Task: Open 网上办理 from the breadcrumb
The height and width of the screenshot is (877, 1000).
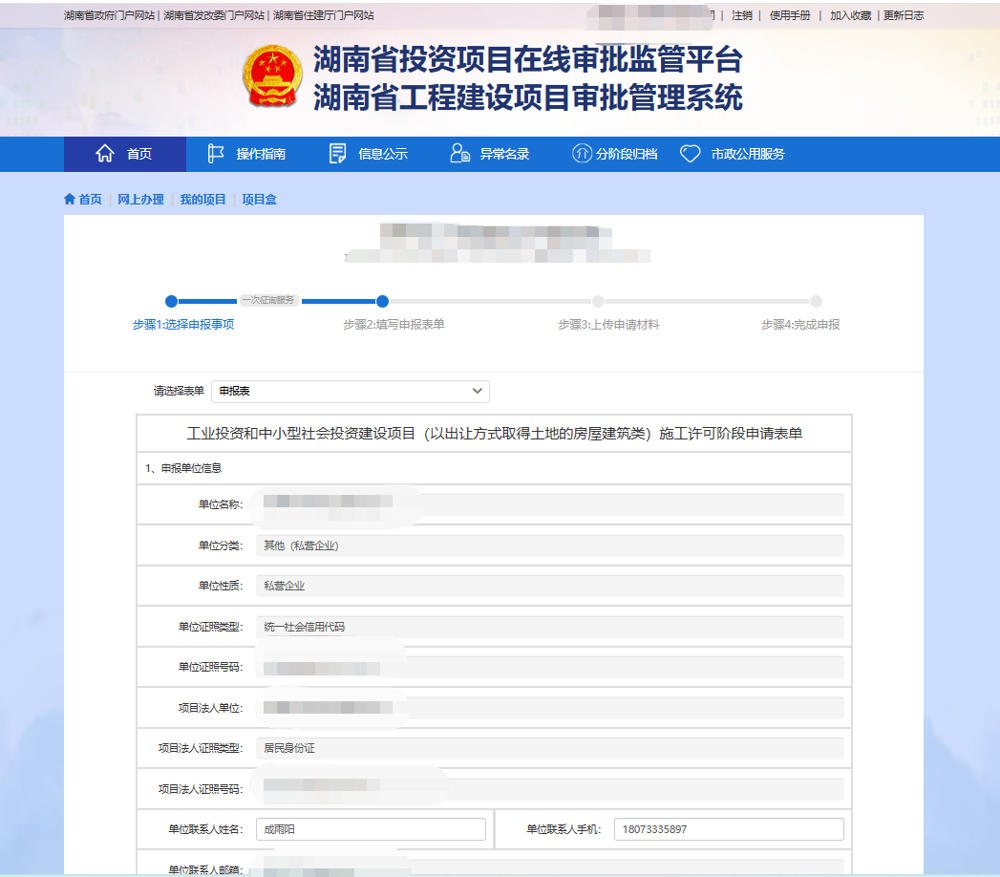Action: tap(140, 199)
